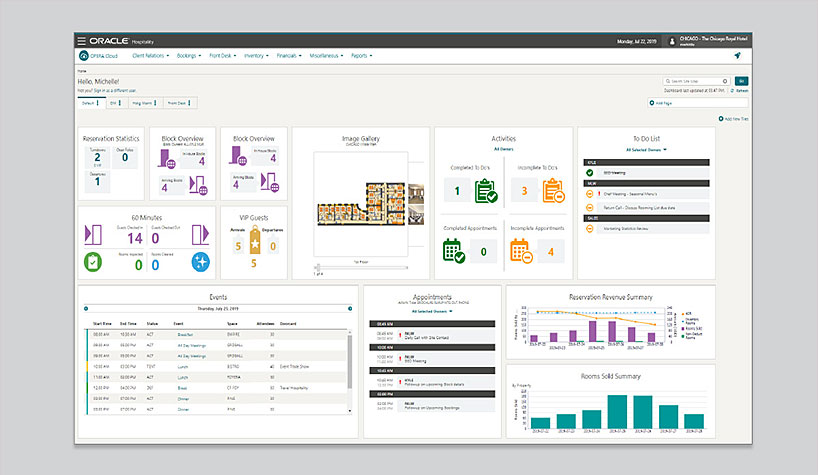
Task: Click Sign in as a different user link
Action: click(115, 91)
